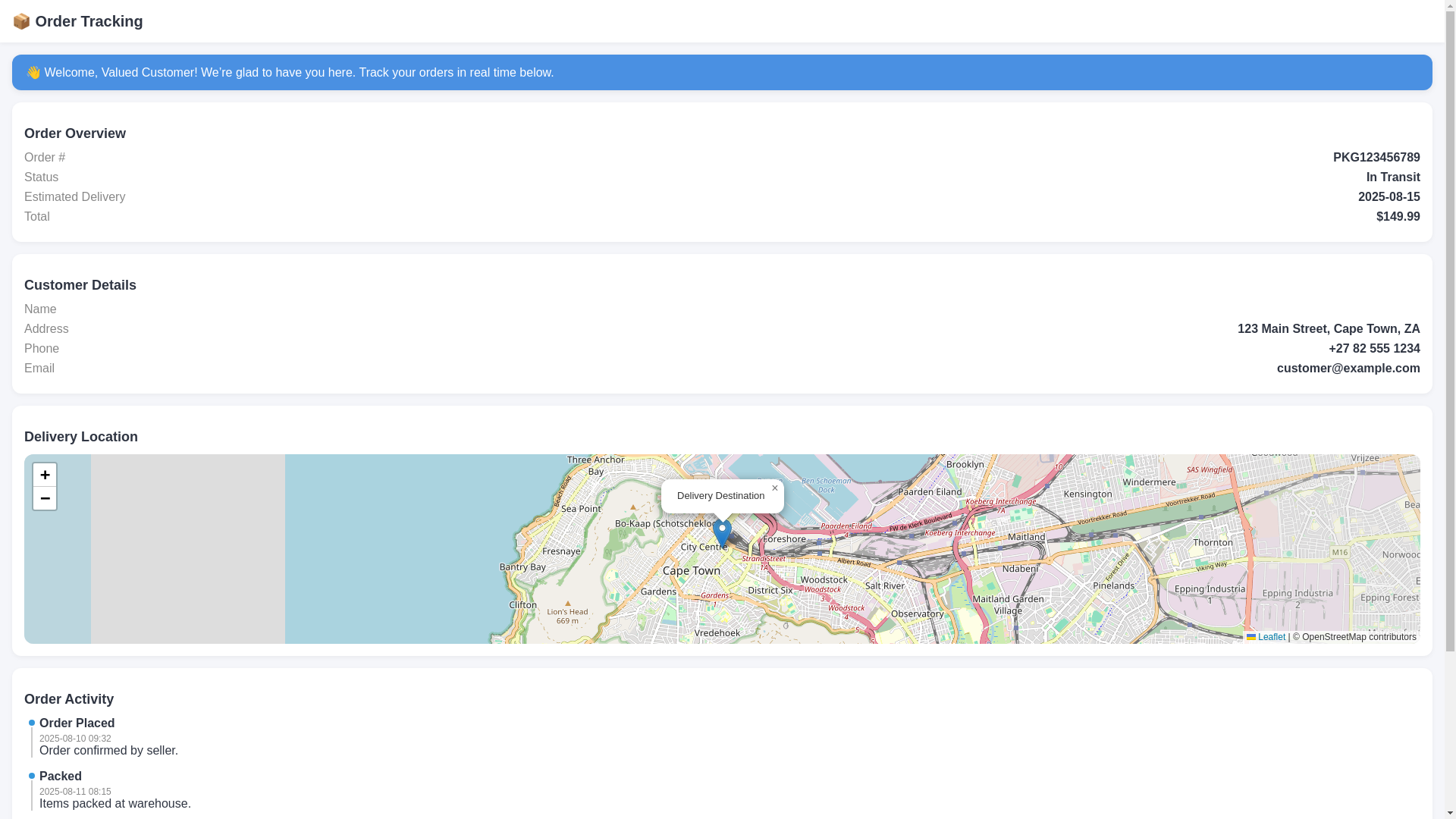The width and height of the screenshot is (1456, 819).
Task: Click the Woodstock label on map
Action: [x=824, y=580]
